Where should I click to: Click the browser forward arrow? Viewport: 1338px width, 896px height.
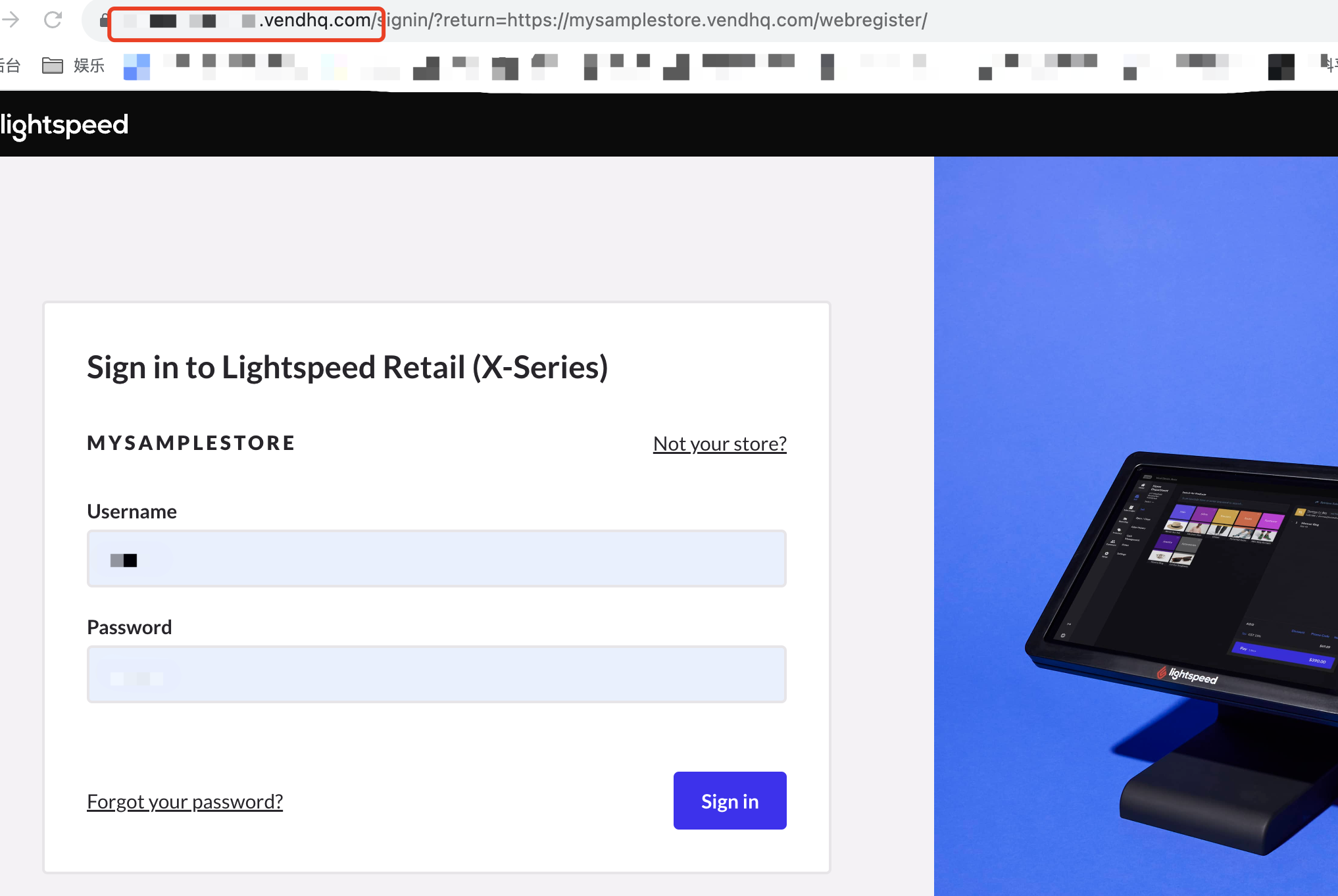click(11, 20)
